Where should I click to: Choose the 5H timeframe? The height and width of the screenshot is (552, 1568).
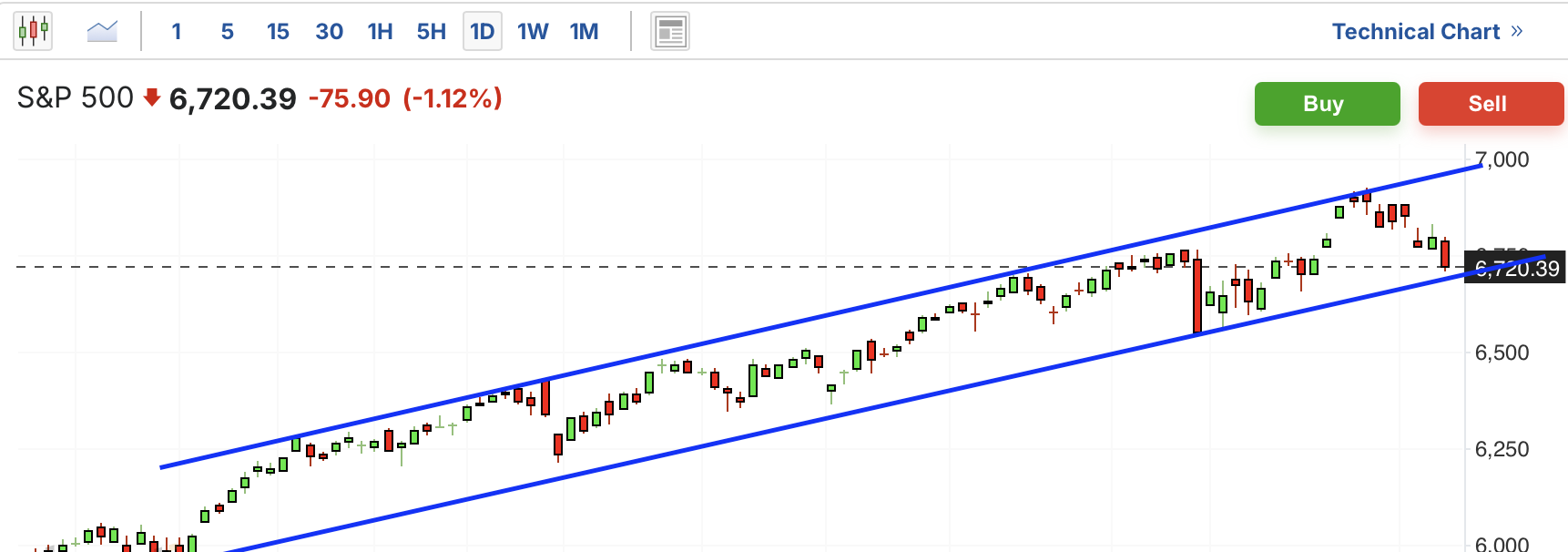tap(431, 32)
